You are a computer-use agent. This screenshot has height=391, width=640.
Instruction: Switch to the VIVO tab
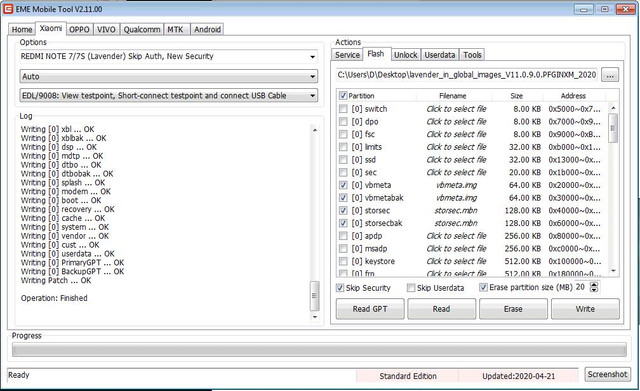(106, 29)
